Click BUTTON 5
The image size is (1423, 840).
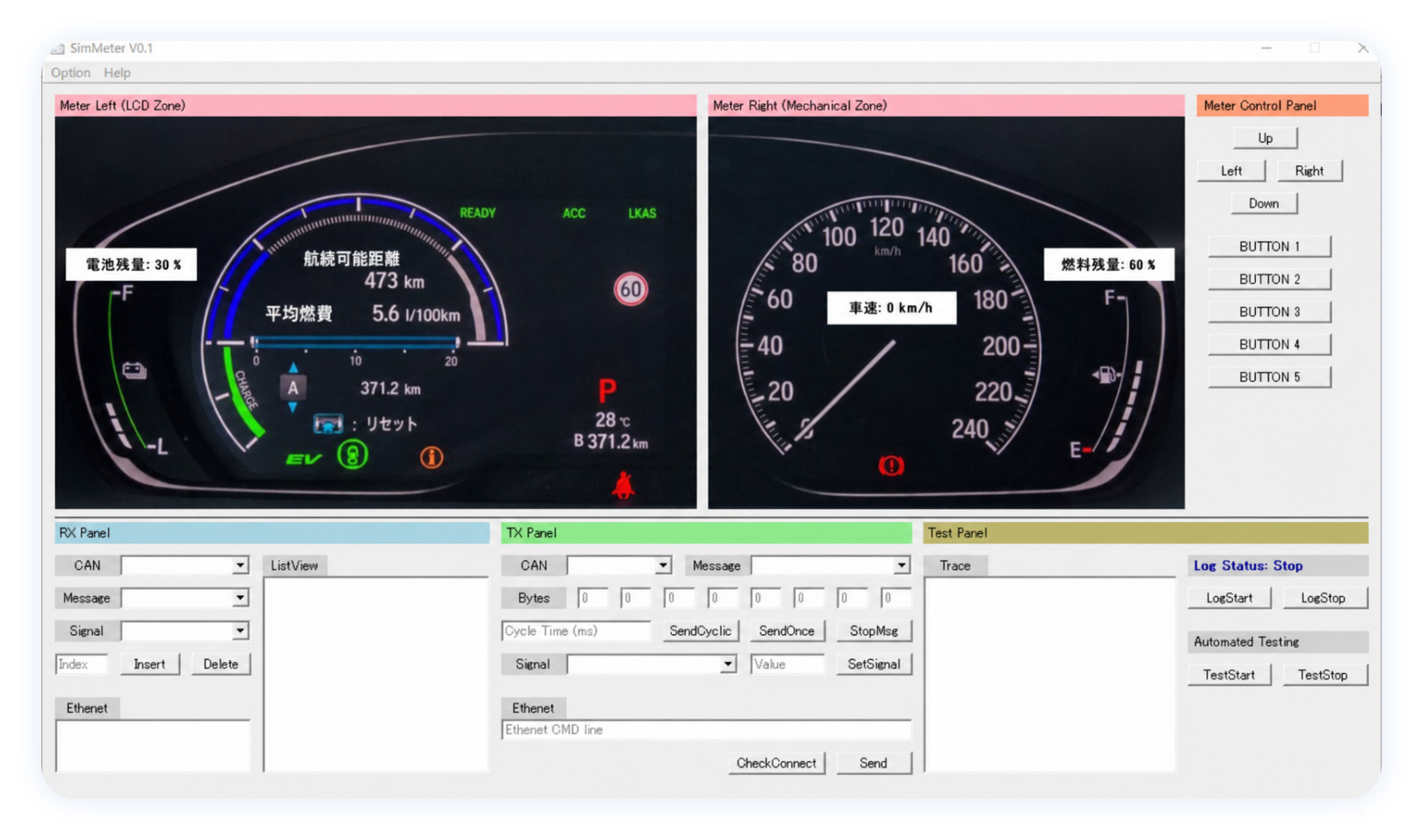click(1270, 376)
